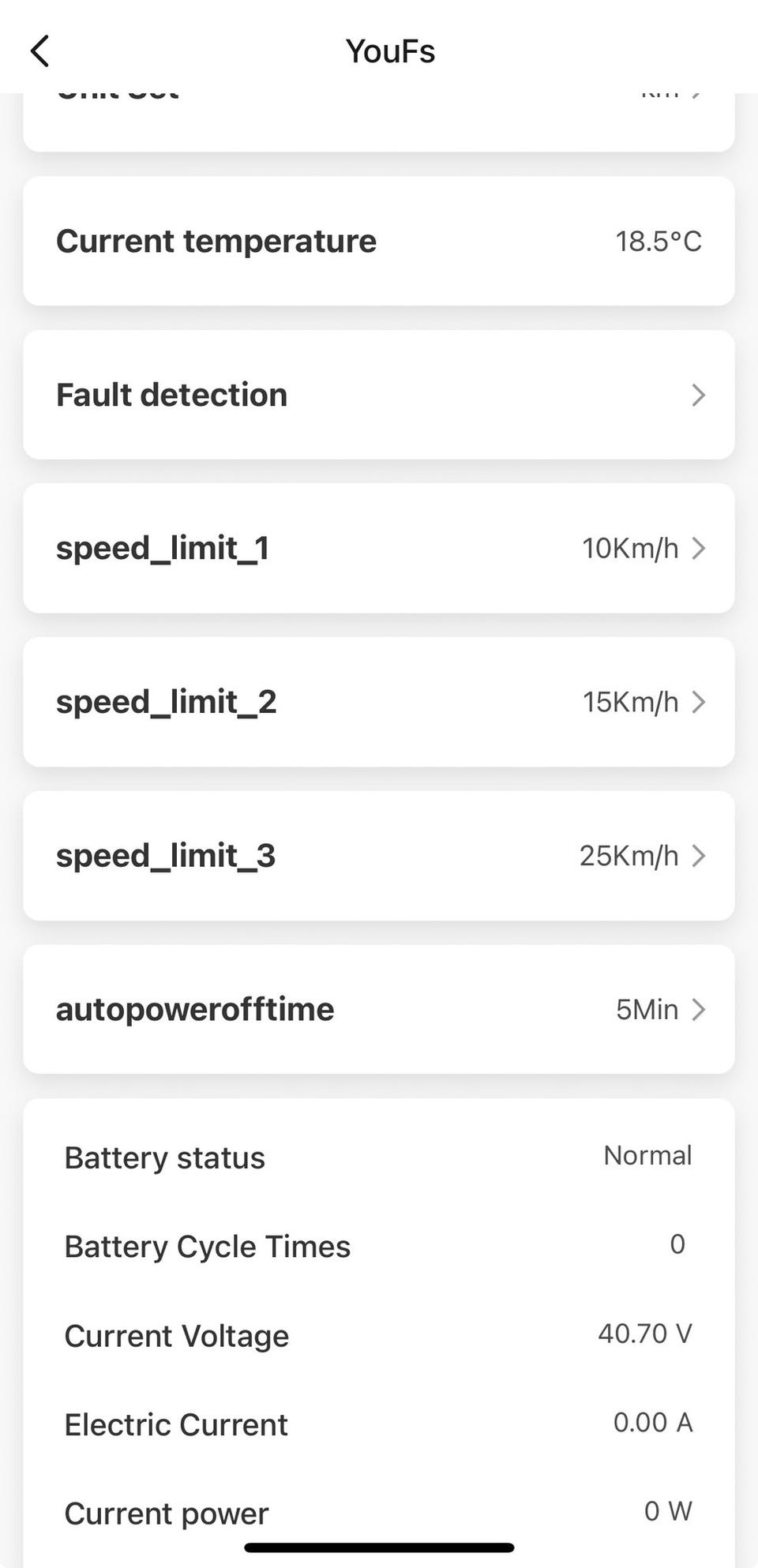Expand speed_limit_3 chevron arrow
The image size is (758, 1568).
click(697, 855)
